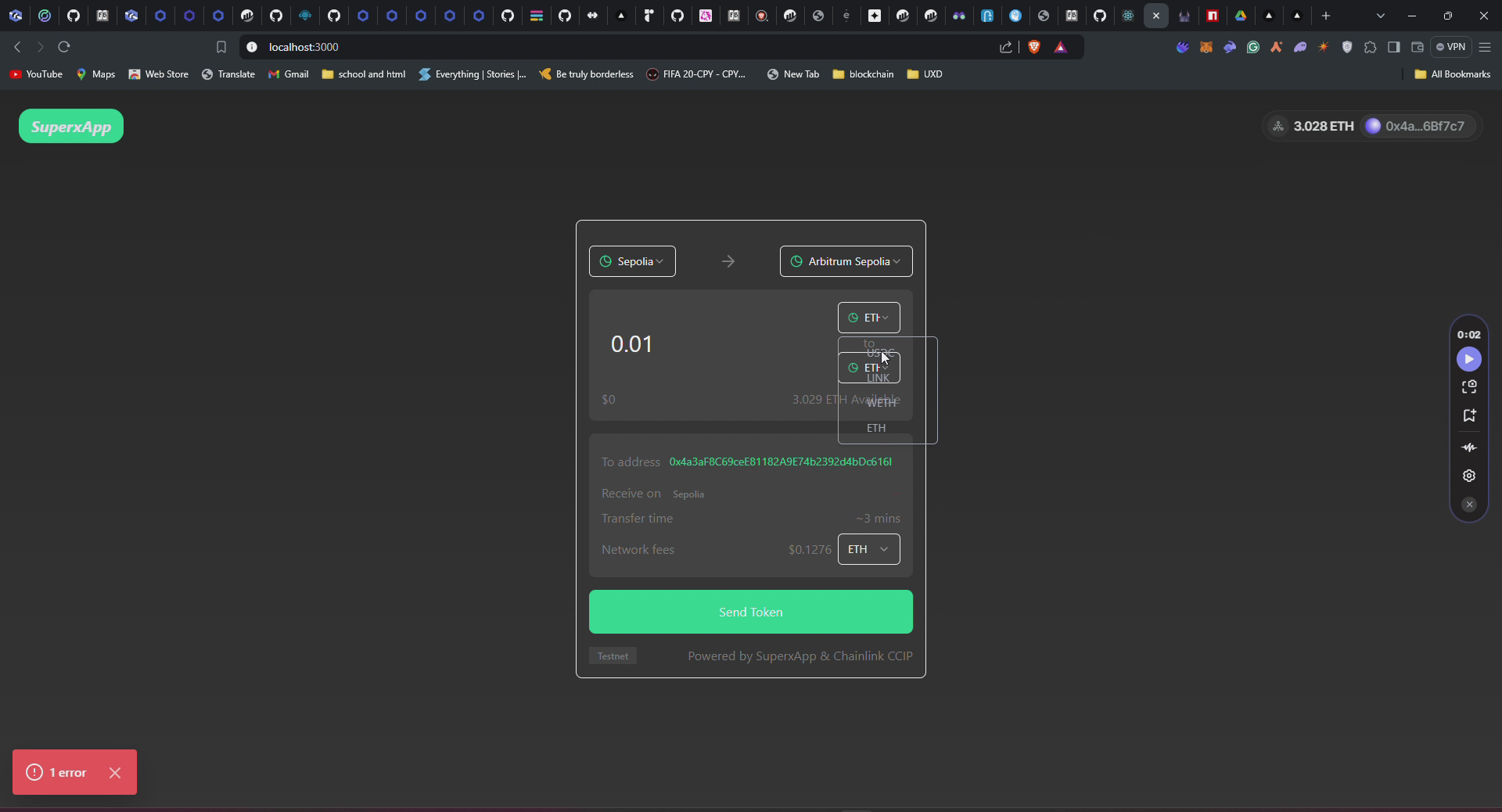This screenshot has width=1502, height=812.
Task: Open the Gmail bookmark
Action: (289, 74)
